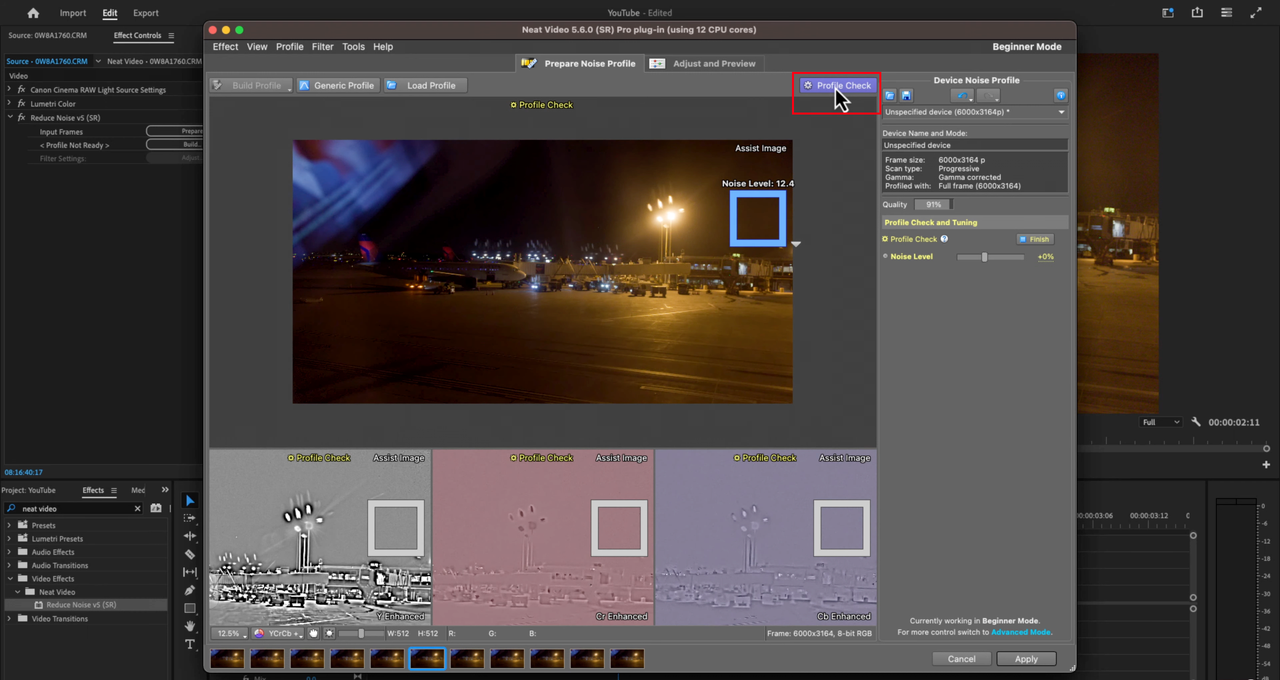Viewport: 1280px width, 680px height.
Task: Click the undo arrow in Device Noise Profile
Action: coord(962,96)
